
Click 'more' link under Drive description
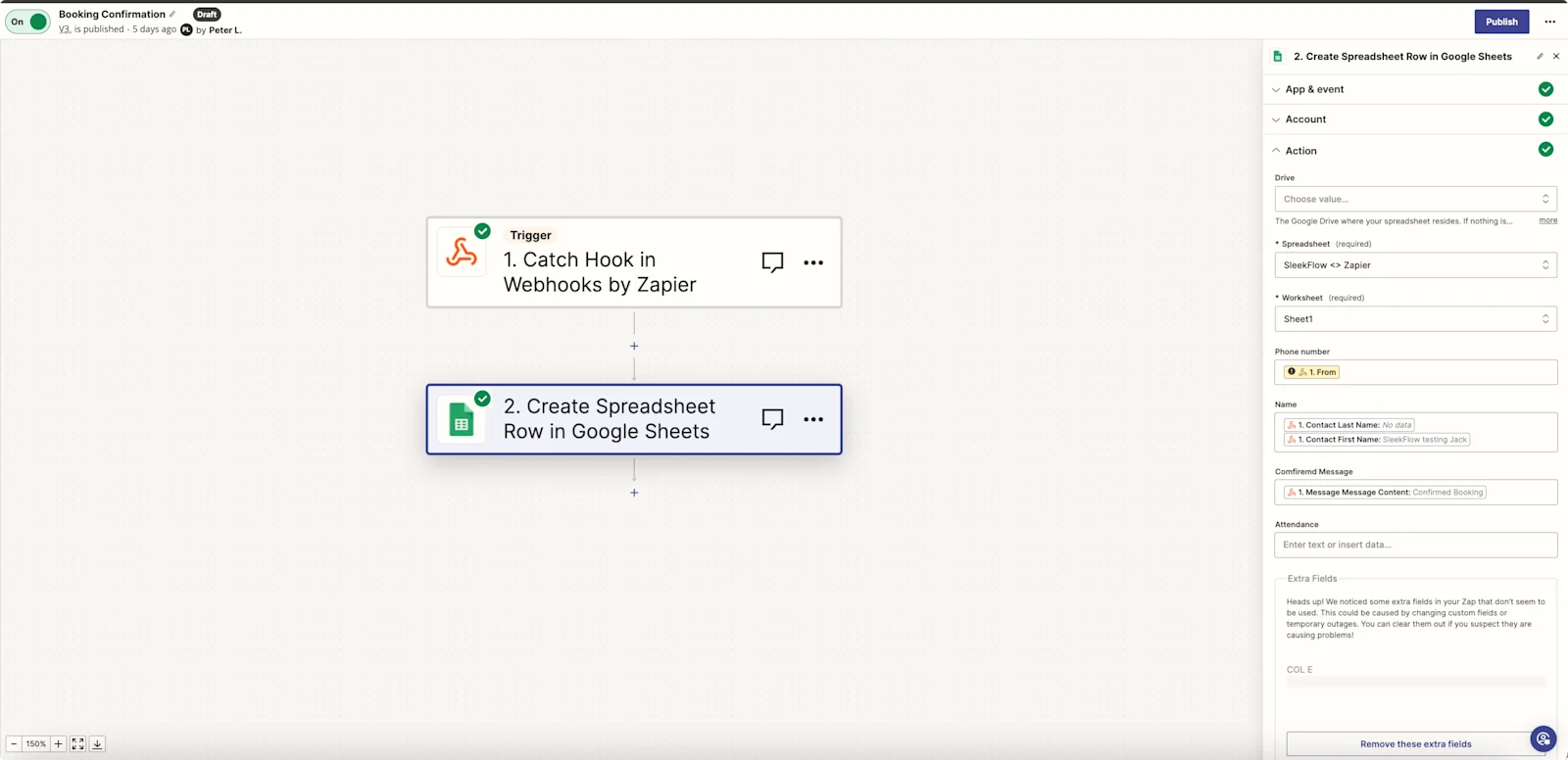click(1547, 220)
